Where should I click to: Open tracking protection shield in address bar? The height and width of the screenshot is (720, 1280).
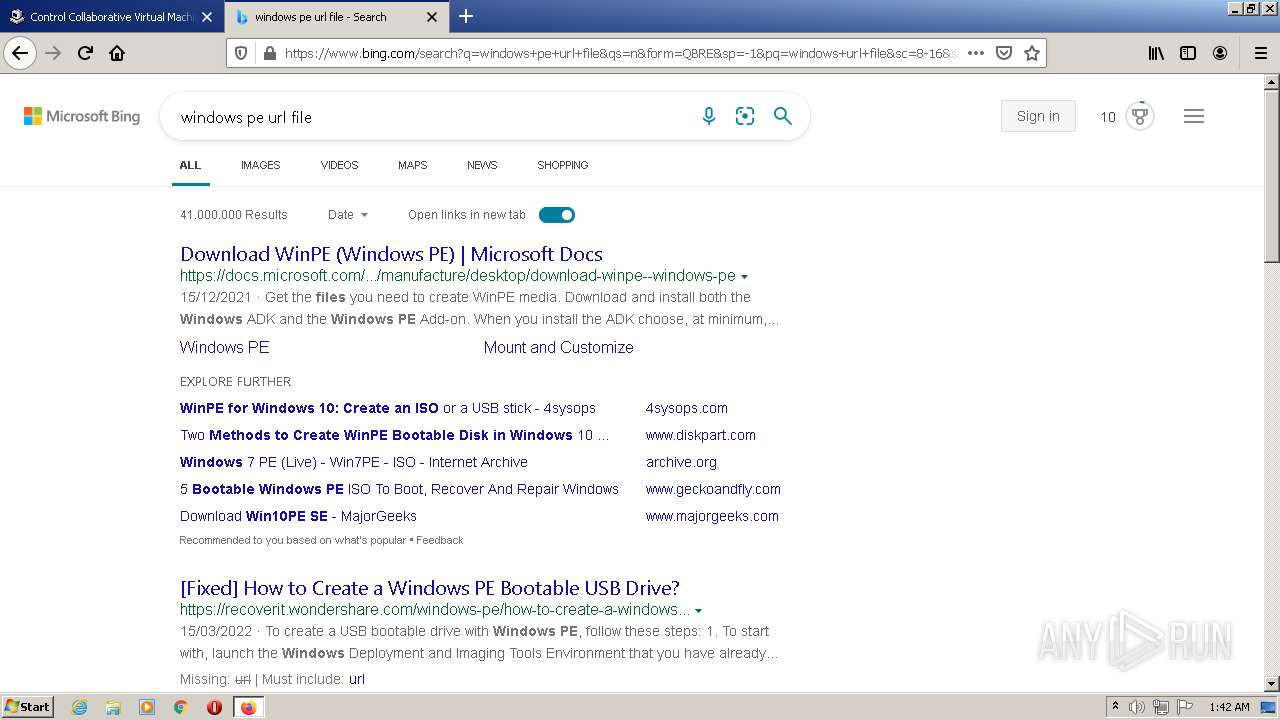coord(241,53)
